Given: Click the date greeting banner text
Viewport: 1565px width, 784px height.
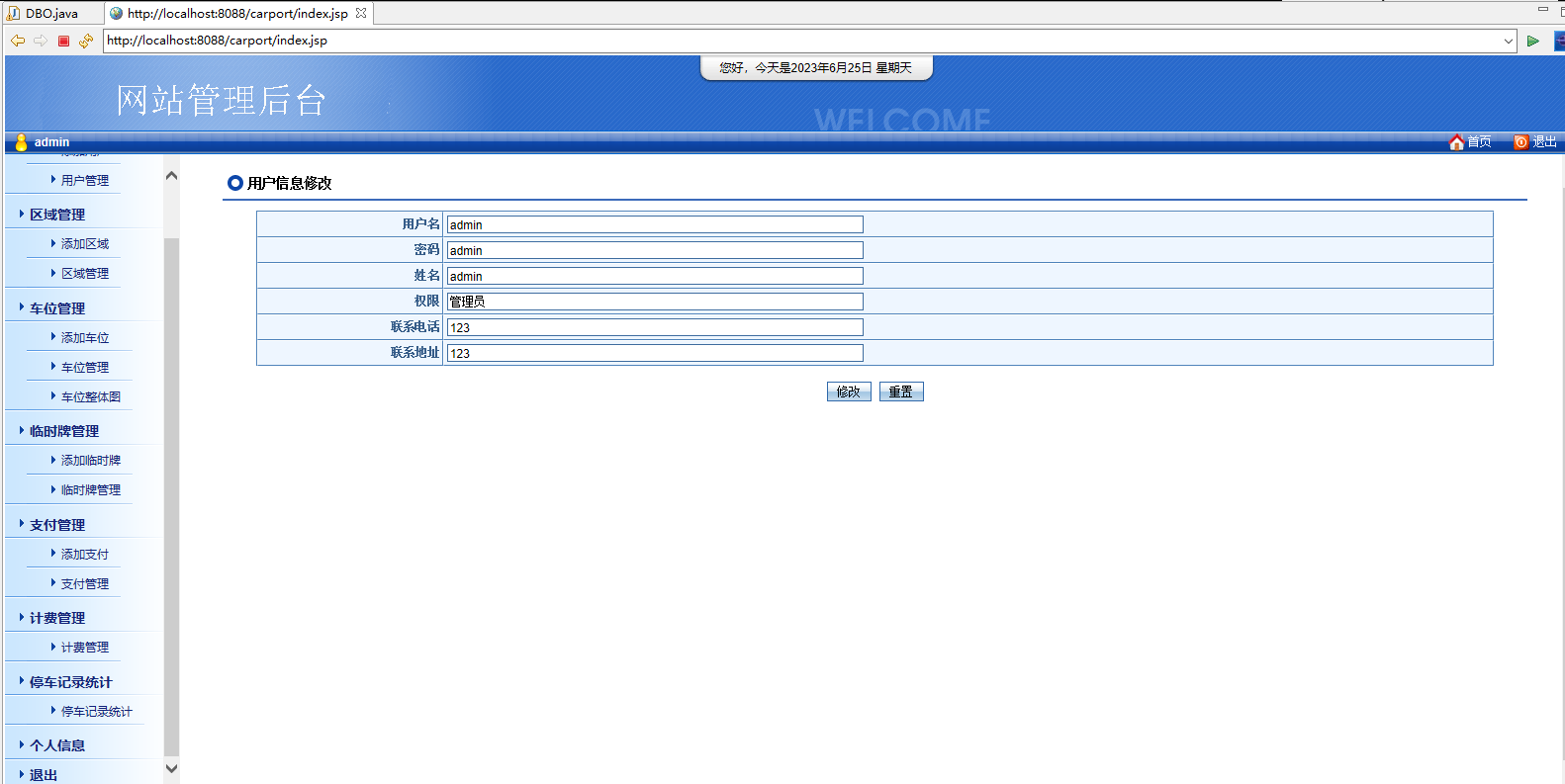Looking at the screenshot, I should pos(816,68).
